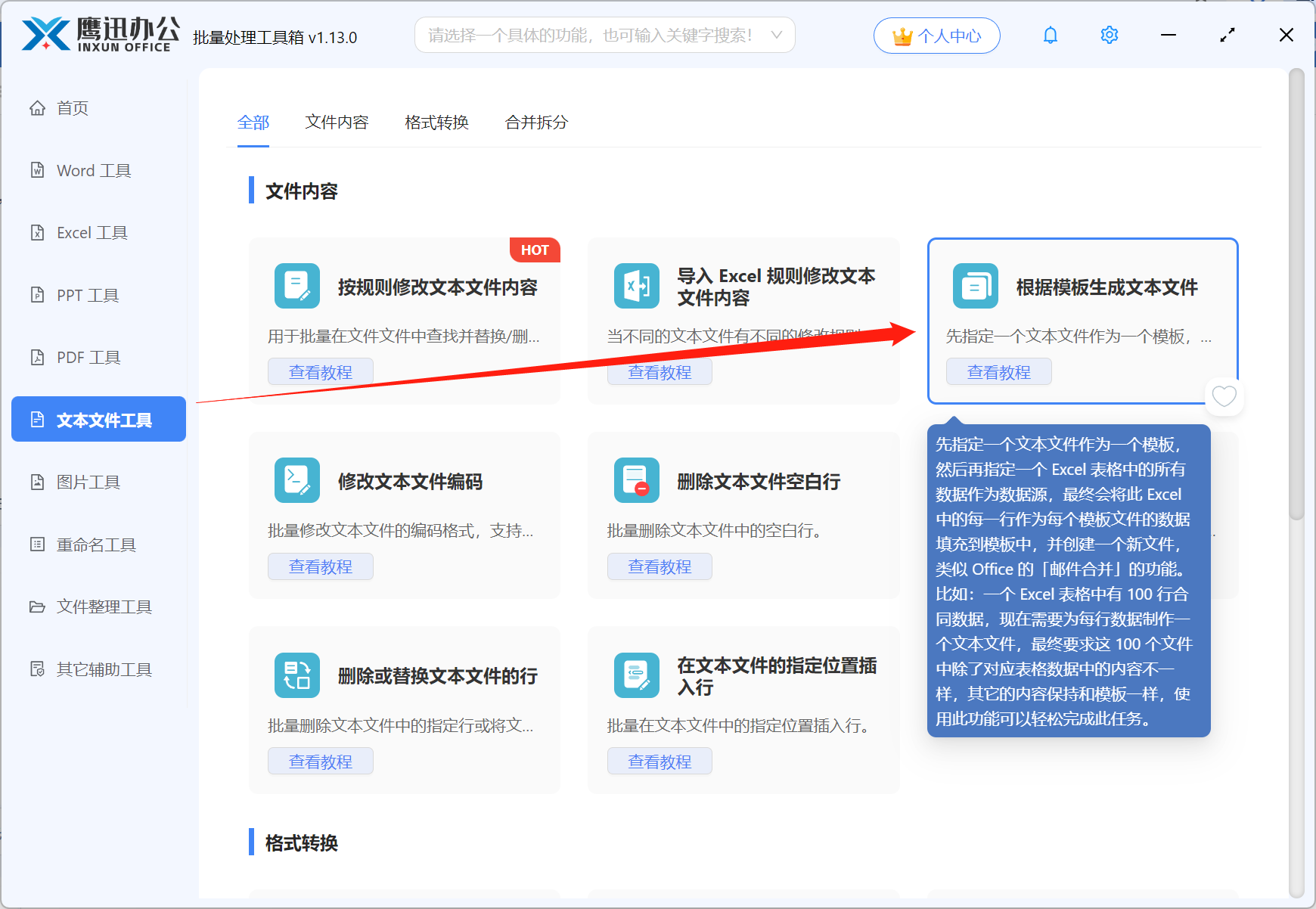Open the 导入Excel规则修改文本文件内容 tool icon
This screenshot has width=1316, height=909.
coord(636,285)
